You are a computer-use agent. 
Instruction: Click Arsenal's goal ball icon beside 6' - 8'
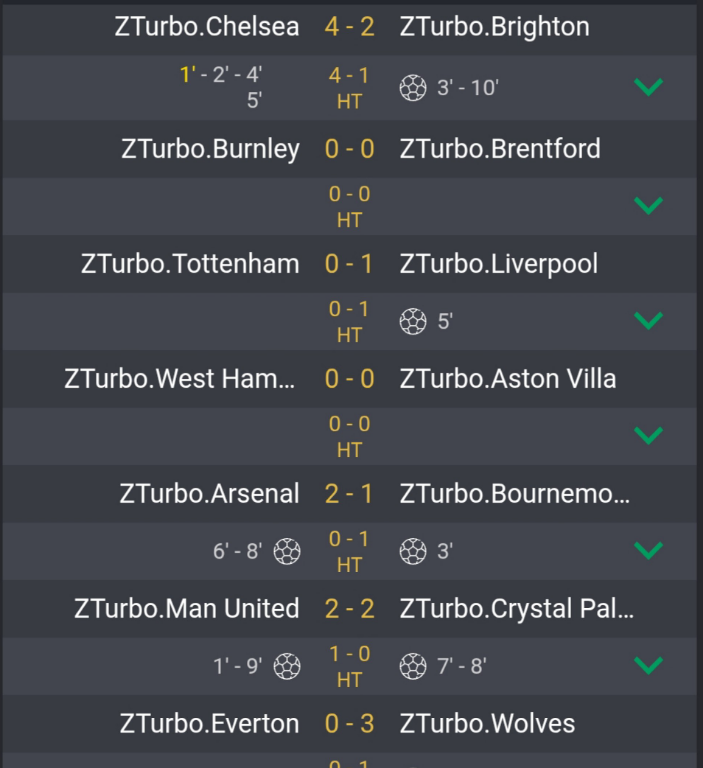(x=287, y=551)
